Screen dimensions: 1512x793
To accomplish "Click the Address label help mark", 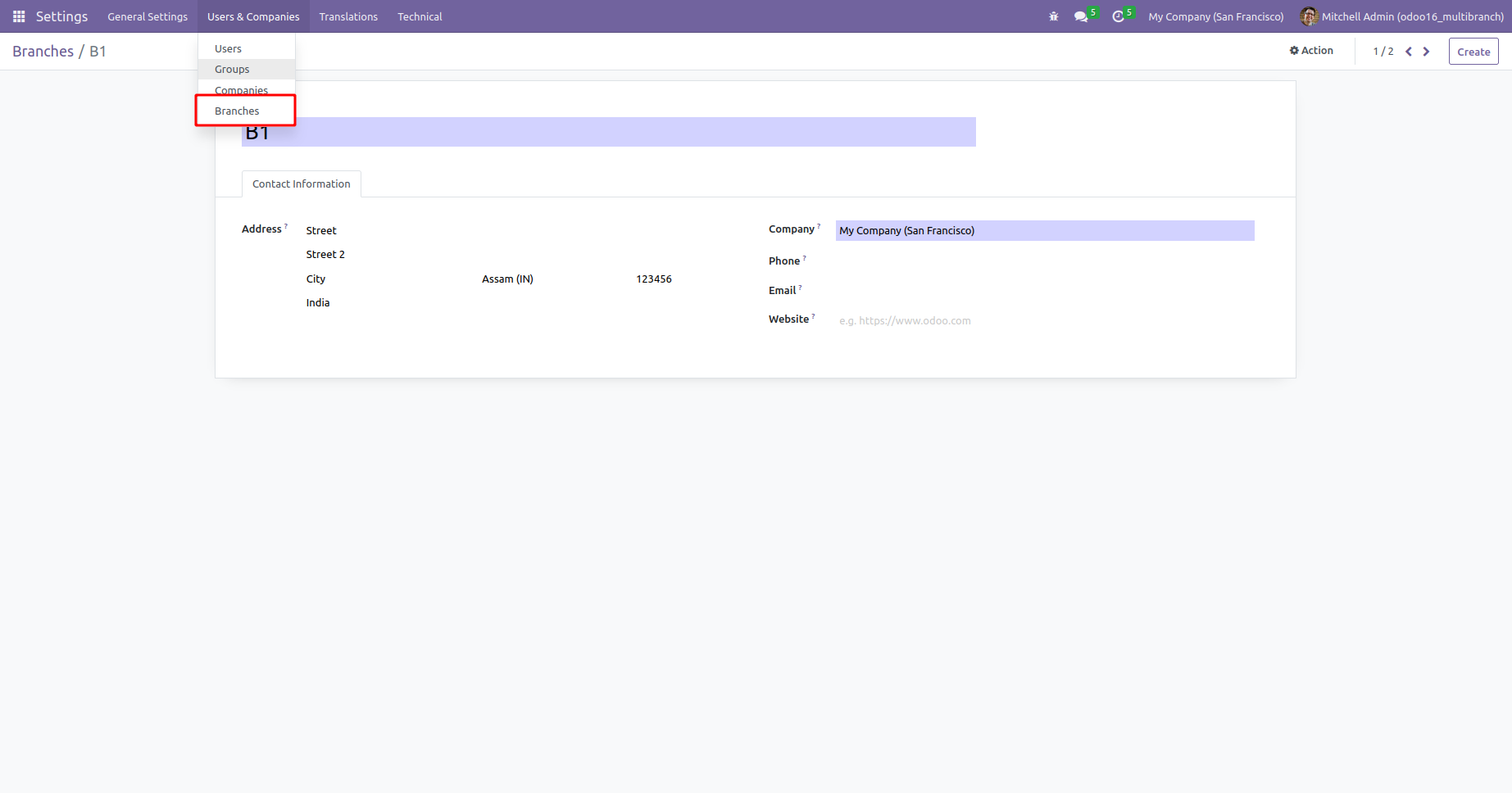I will 286,226.
